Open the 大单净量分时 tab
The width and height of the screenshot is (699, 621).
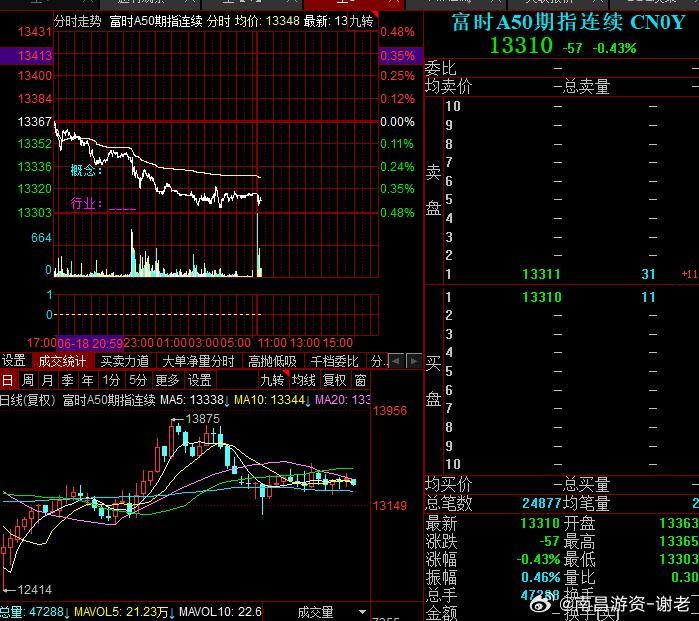pos(198,361)
